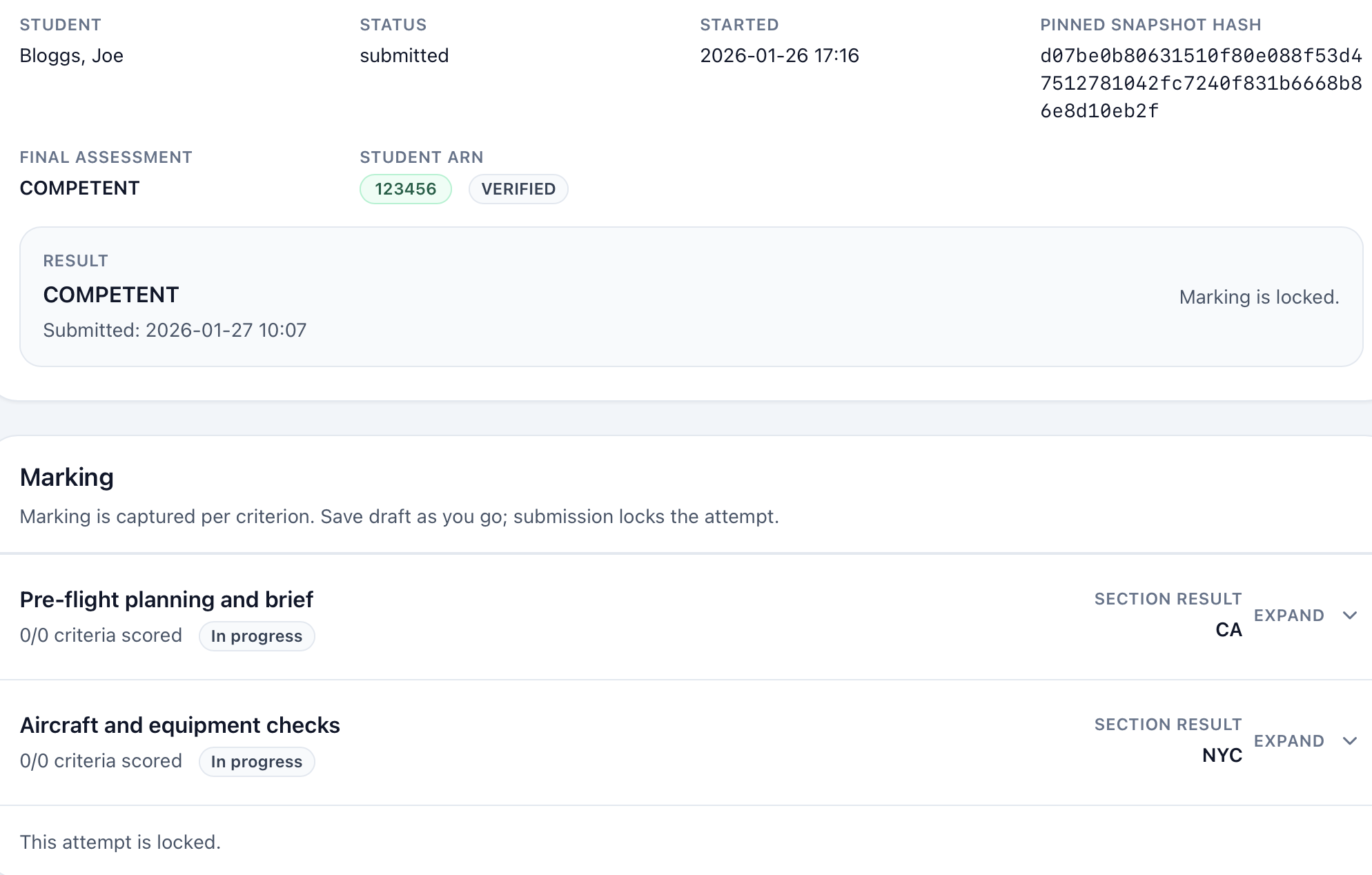This screenshot has height=875, width=1372.
Task: Expand the Pre-flight planning and brief section
Action: pos(1289,616)
